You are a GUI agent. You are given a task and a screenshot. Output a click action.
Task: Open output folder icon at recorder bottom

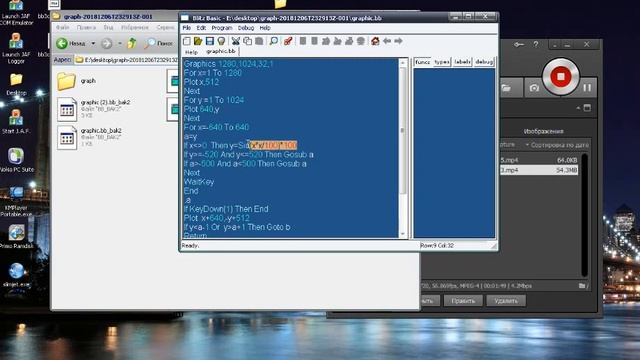click(583, 286)
